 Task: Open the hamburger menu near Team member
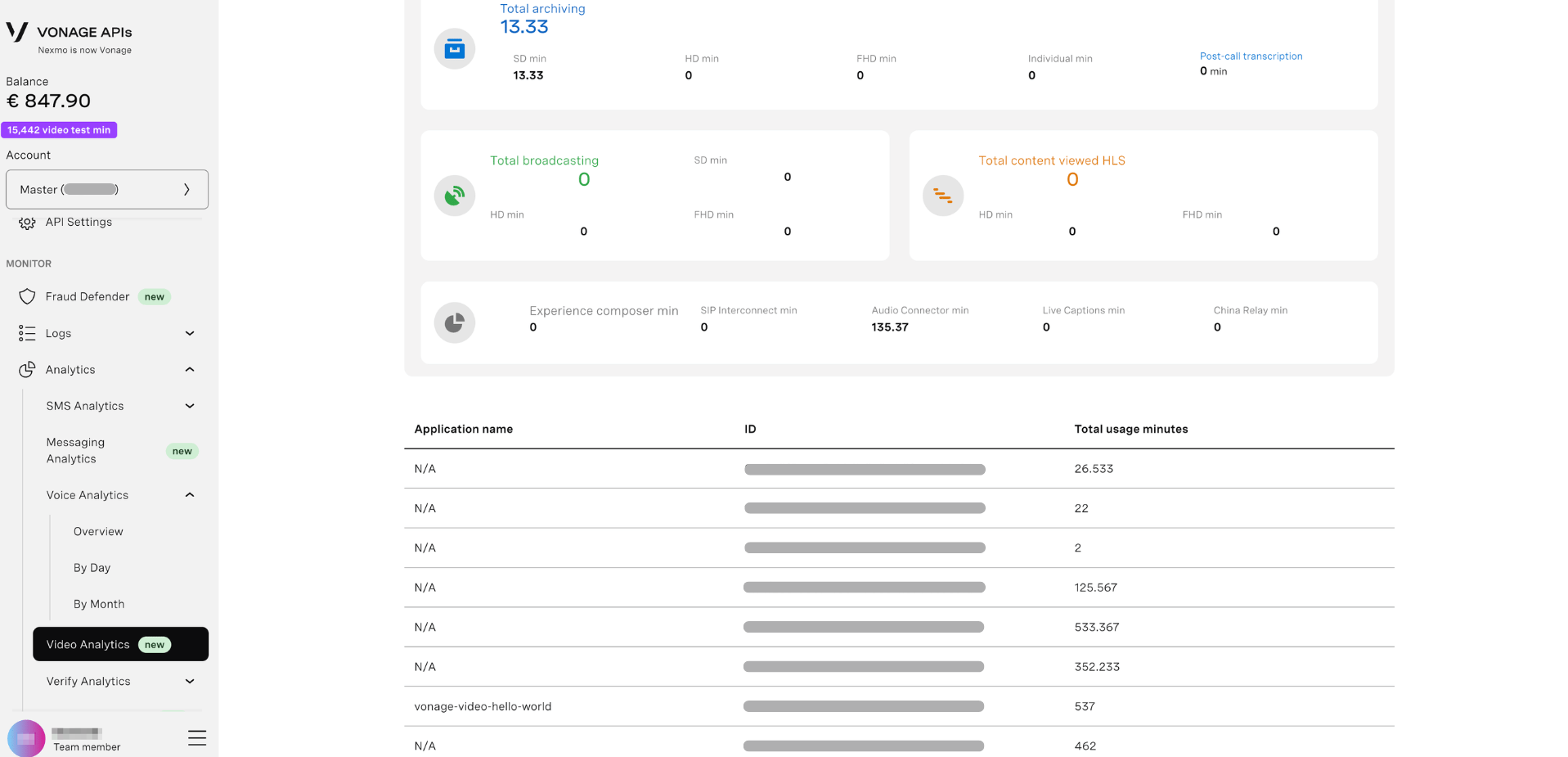click(x=197, y=737)
